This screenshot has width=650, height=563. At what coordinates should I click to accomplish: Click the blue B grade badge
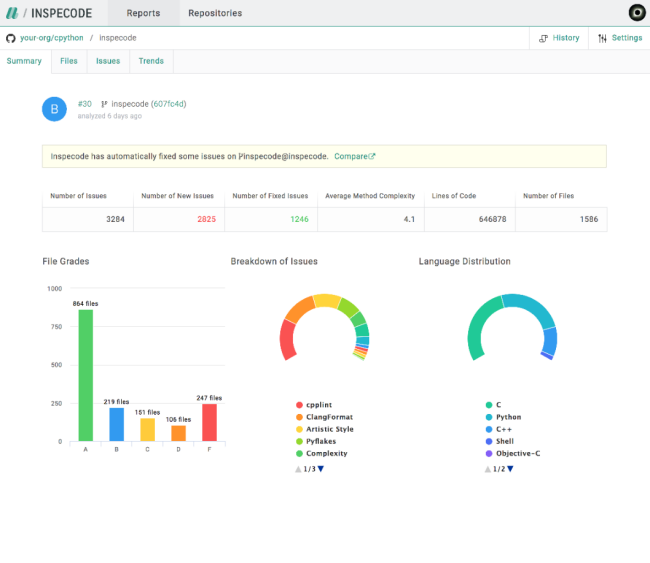click(x=54, y=109)
